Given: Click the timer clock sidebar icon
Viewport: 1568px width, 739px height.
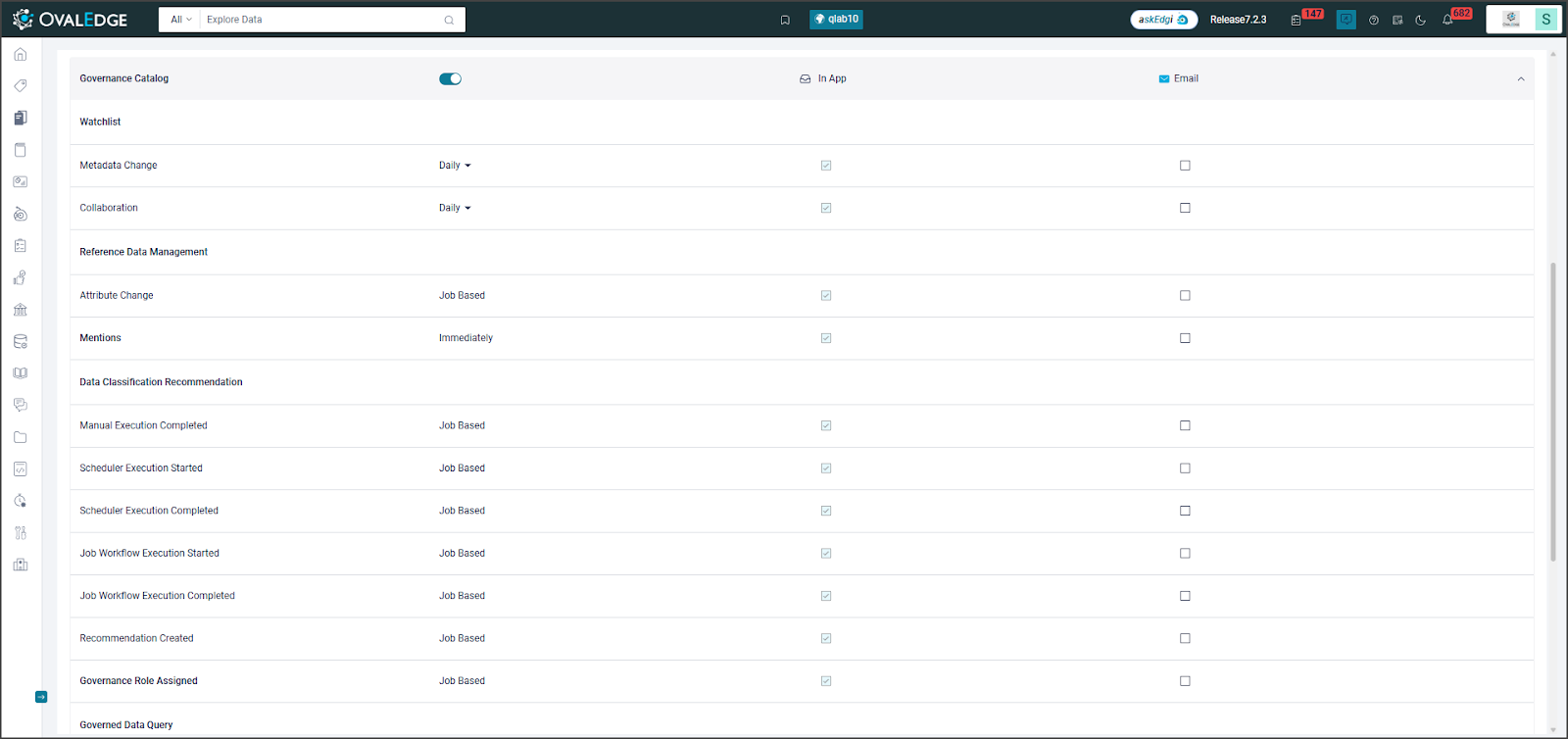Looking at the screenshot, I should click(x=21, y=501).
